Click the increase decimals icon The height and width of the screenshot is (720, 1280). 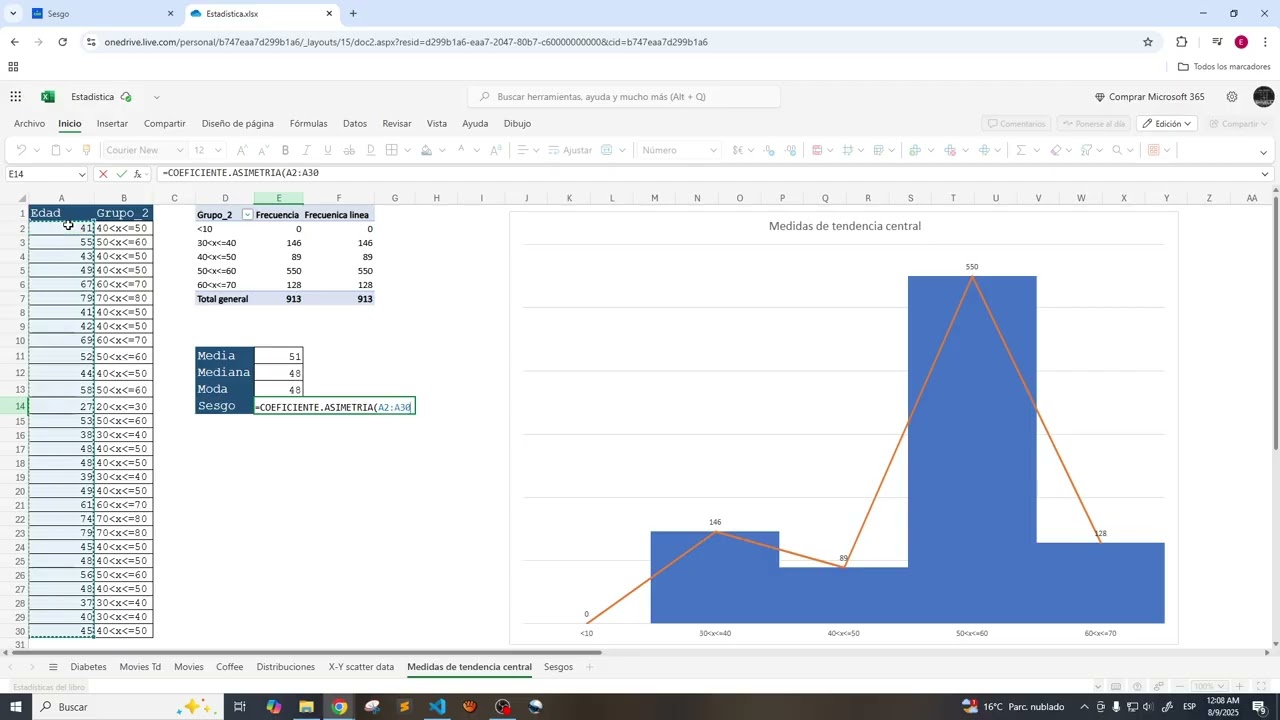click(790, 150)
